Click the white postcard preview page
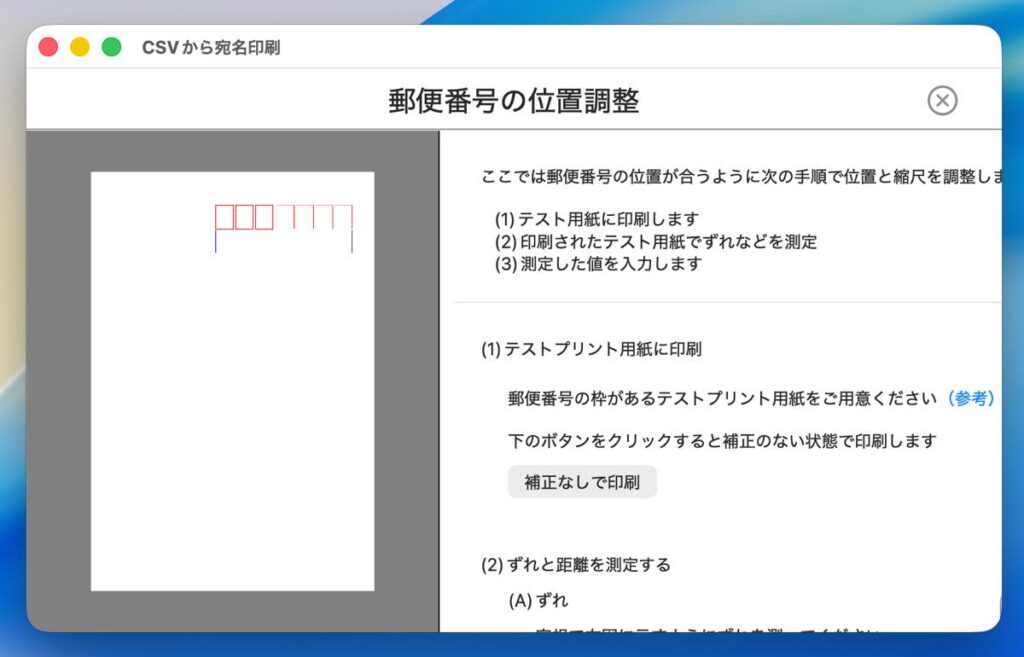The image size is (1024, 657). coord(232,420)
